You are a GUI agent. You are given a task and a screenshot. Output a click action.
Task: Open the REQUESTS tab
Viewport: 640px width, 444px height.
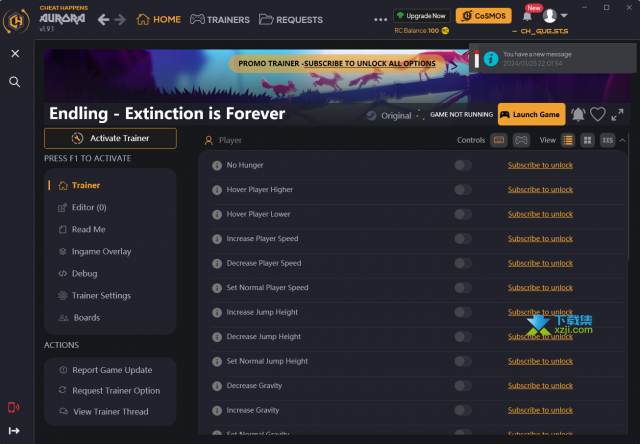point(291,20)
